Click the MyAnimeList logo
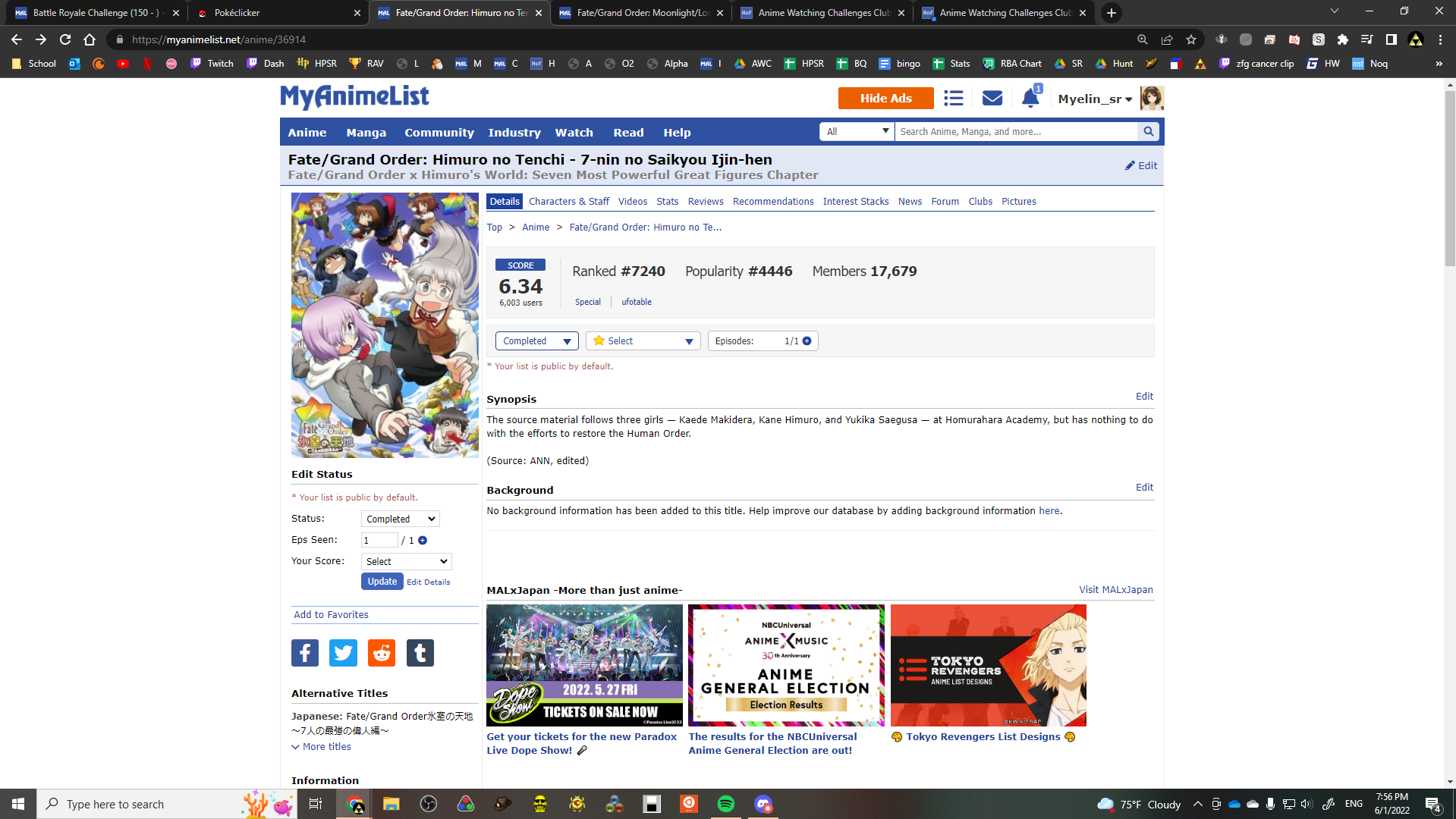1456x819 pixels. 354,97
